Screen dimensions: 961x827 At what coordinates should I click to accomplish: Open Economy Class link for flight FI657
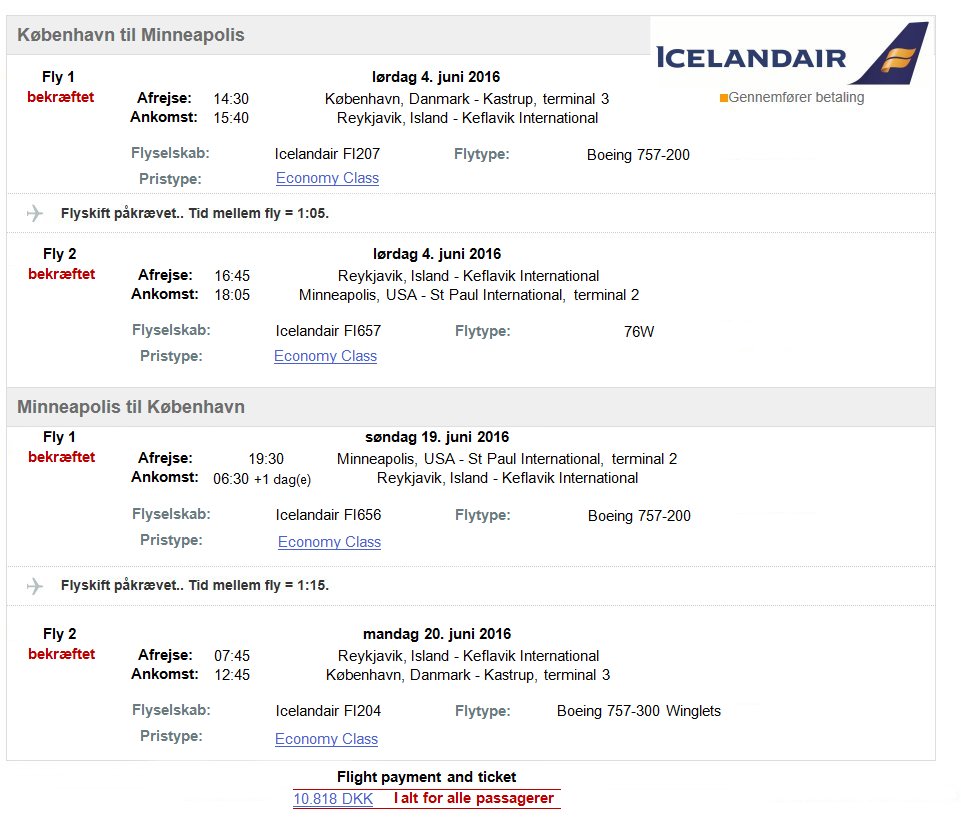coord(325,356)
